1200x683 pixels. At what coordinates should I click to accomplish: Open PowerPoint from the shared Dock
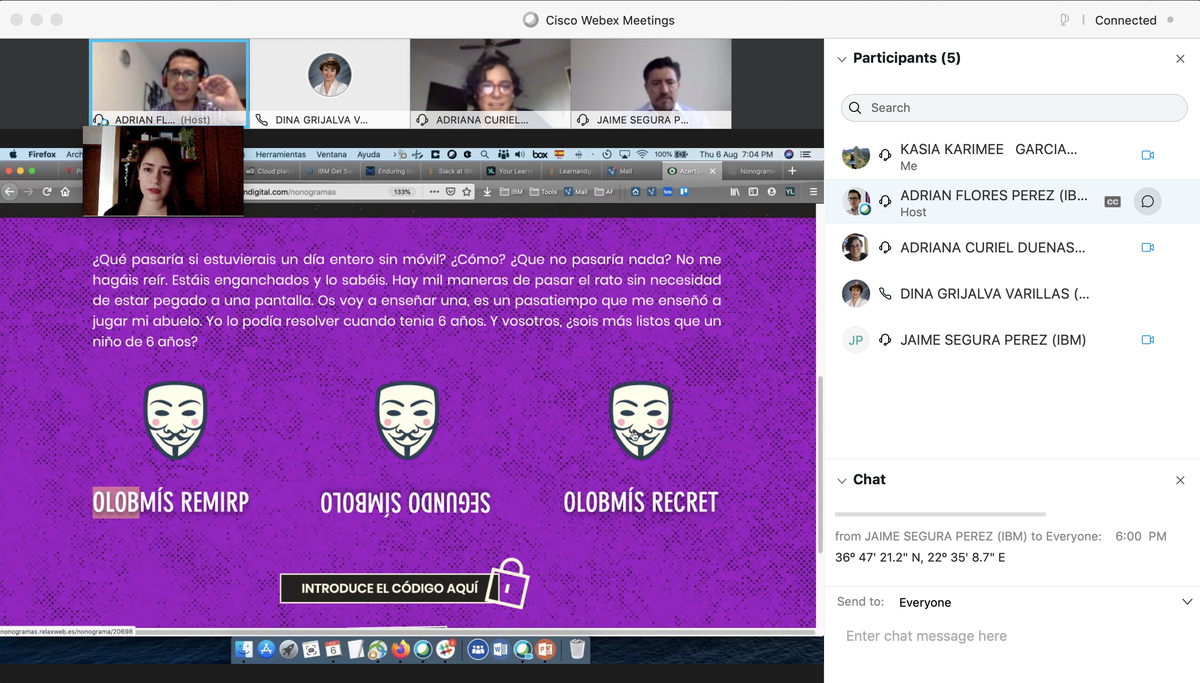[x=545, y=649]
